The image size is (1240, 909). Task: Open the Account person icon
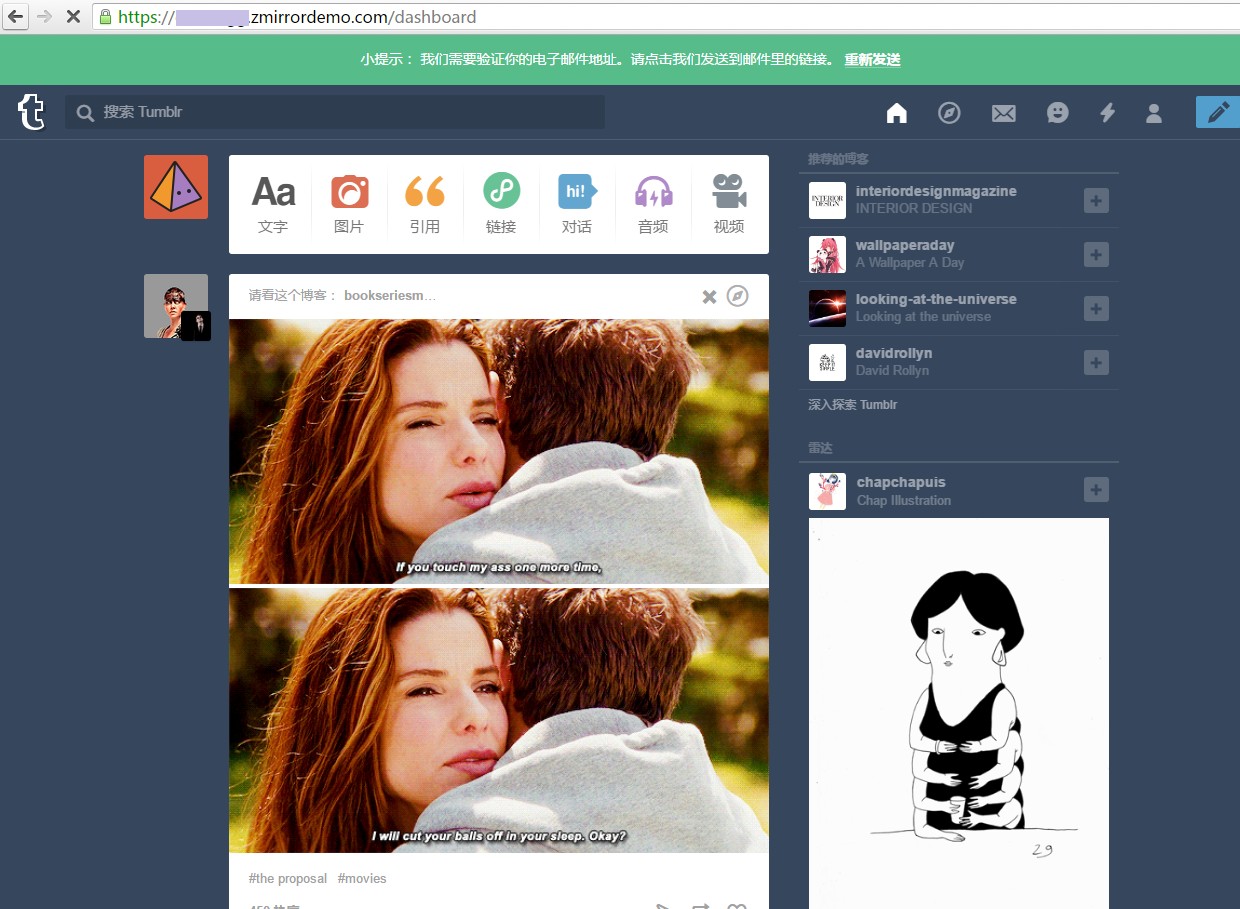pos(1154,113)
